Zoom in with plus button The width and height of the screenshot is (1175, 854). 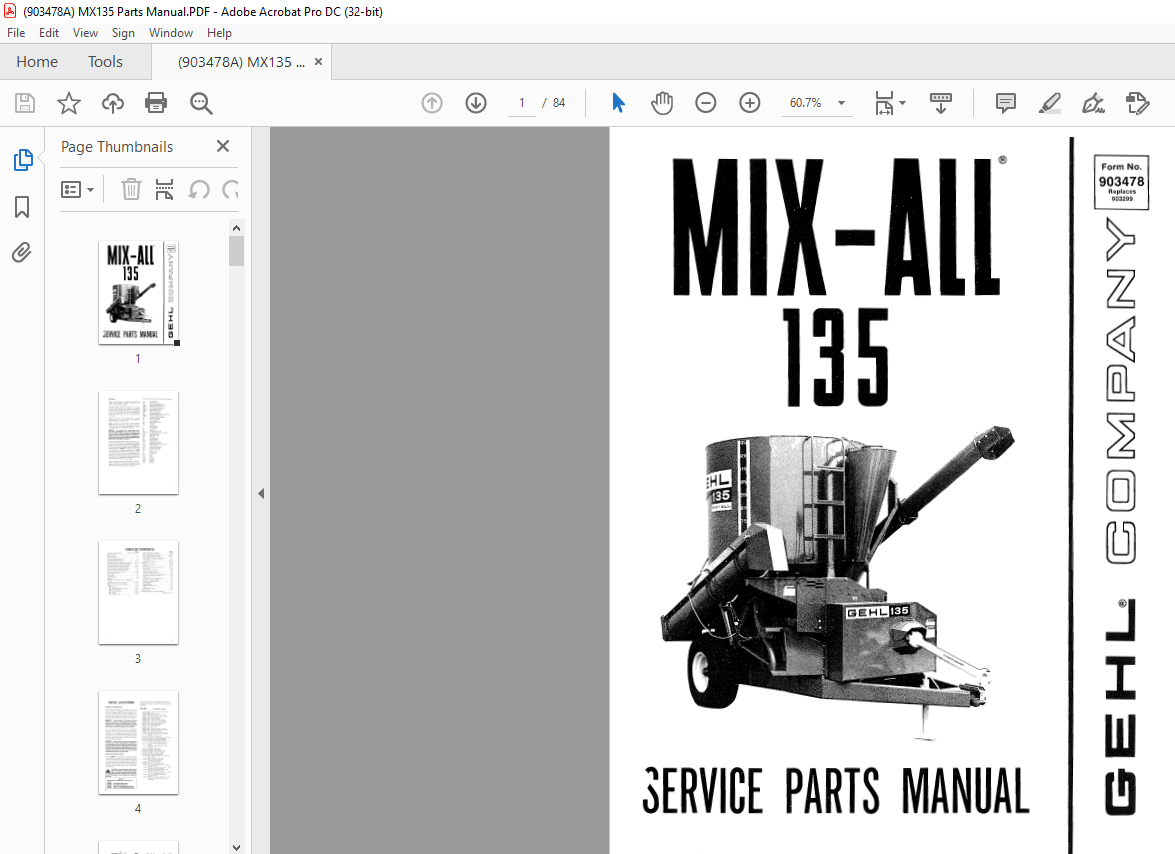click(749, 103)
